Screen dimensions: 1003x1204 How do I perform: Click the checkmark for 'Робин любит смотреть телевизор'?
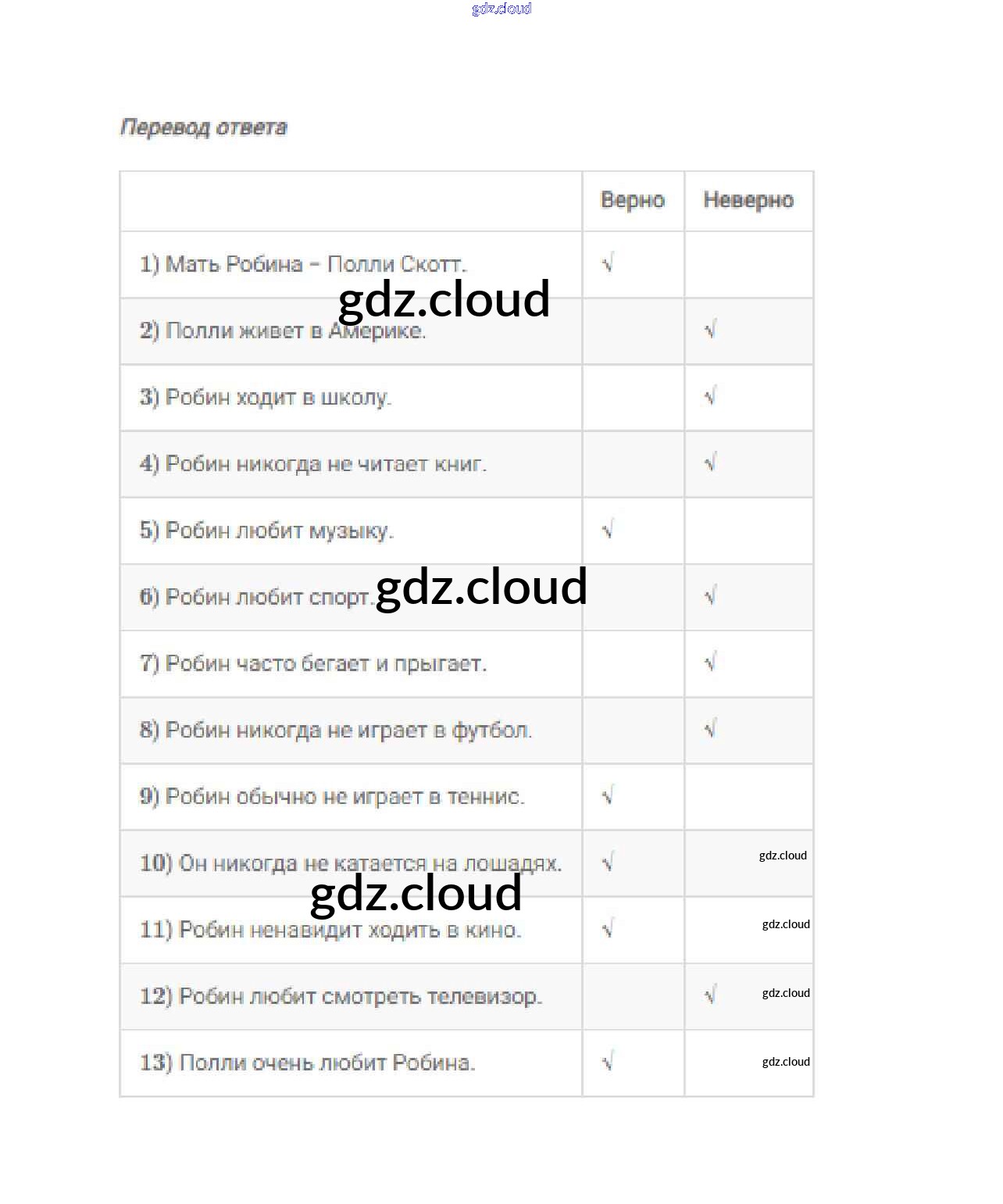pyautogui.click(x=709, y=995)
